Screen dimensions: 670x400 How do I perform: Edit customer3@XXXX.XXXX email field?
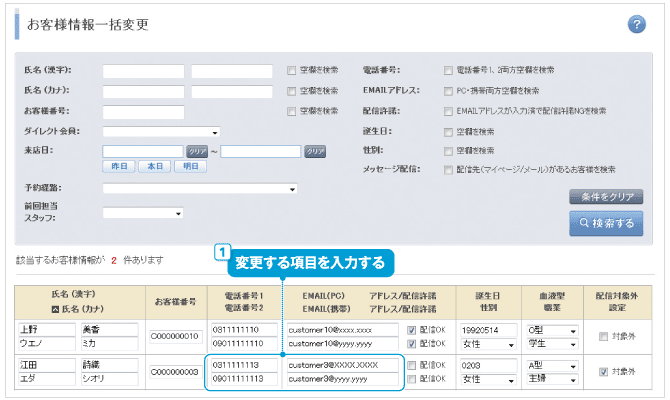[343, 365]
